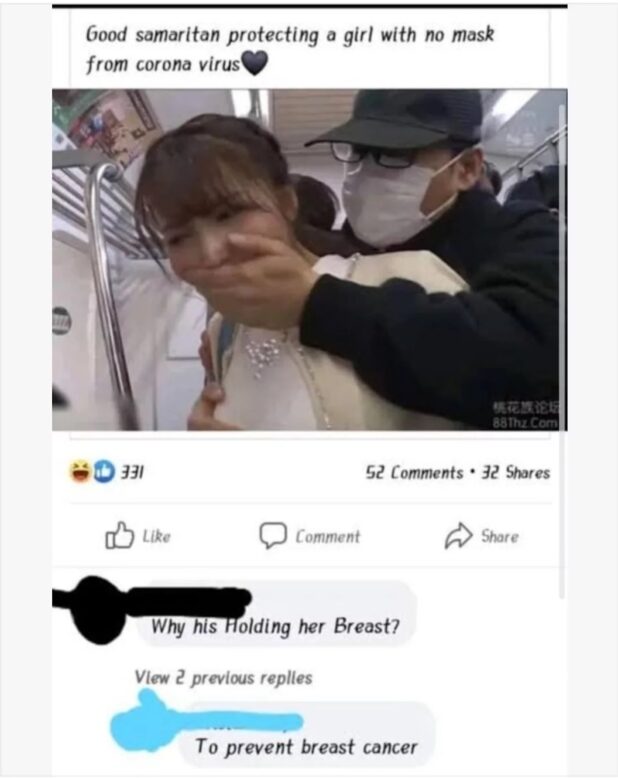
Task: Click the speech bubble comment icon
Action: (x=273, y=535)
